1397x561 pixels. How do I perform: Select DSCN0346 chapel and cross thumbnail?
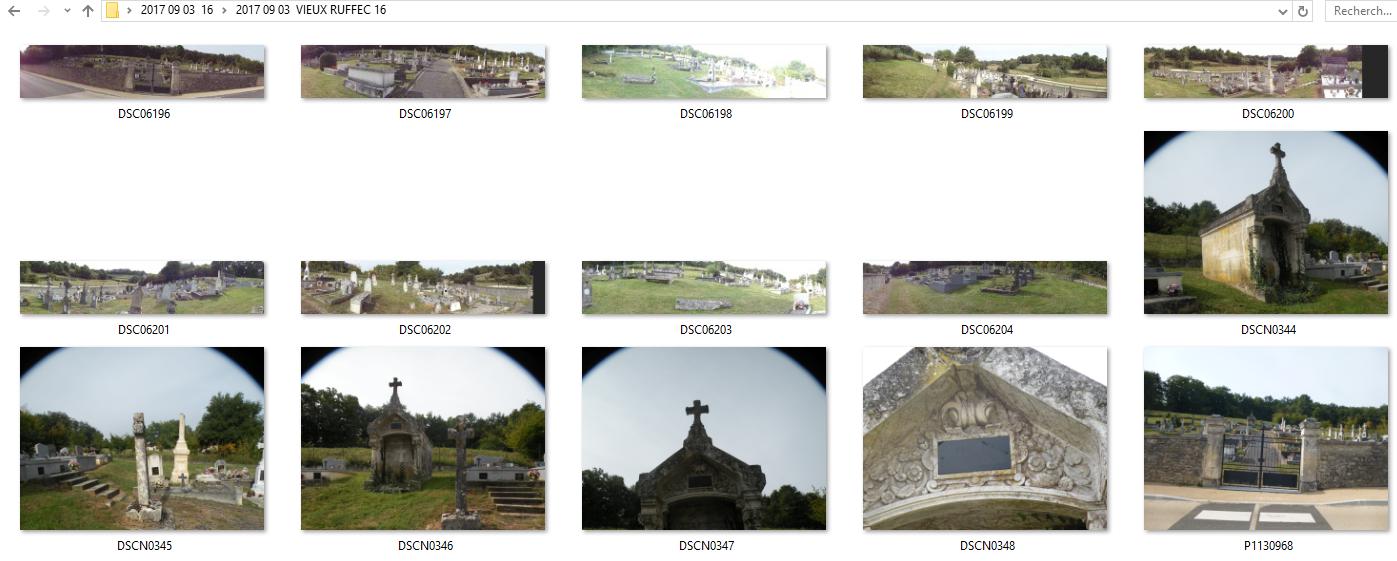click(x=423, y=438)
